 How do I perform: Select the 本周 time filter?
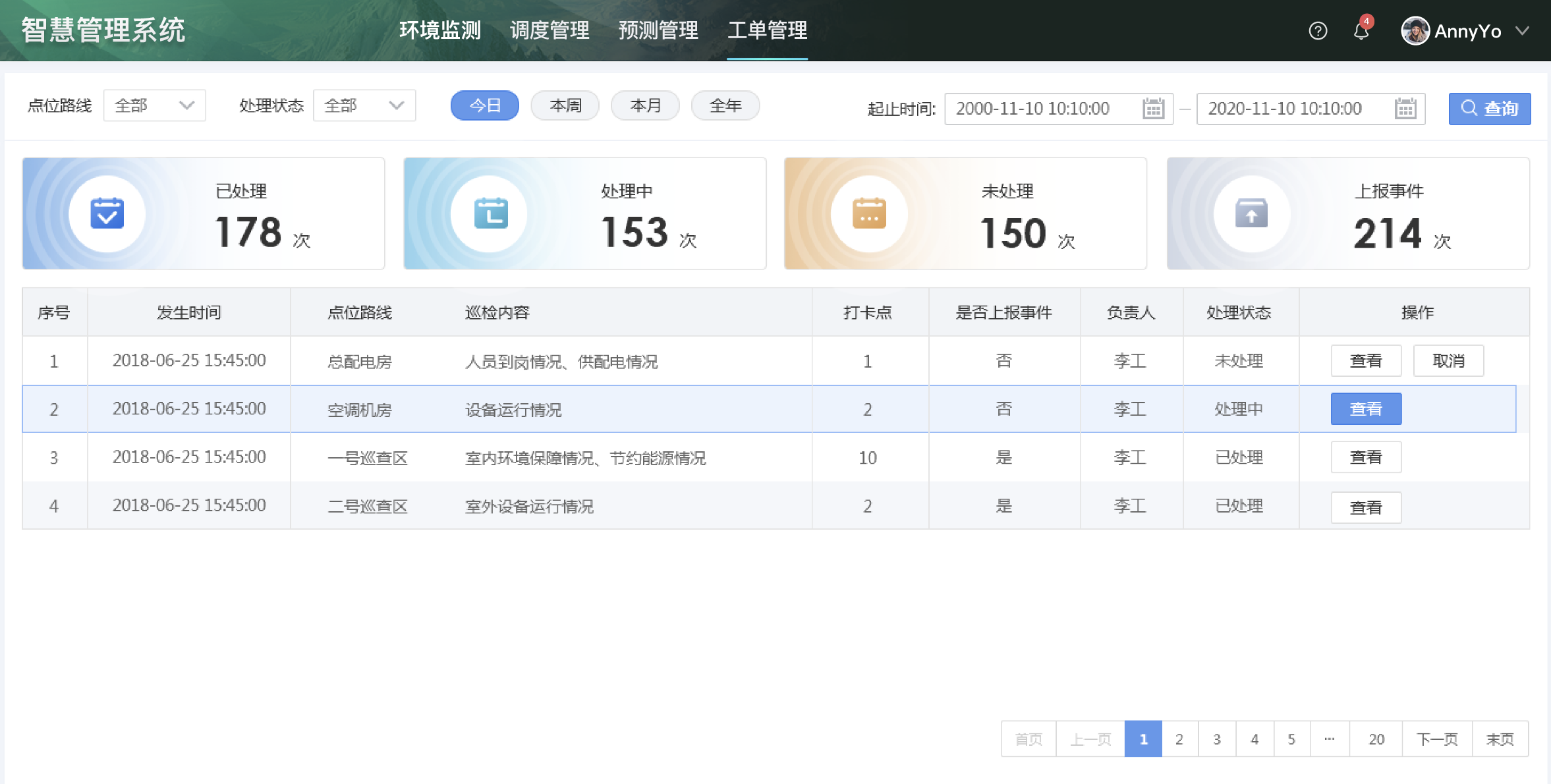click(565, 105)
